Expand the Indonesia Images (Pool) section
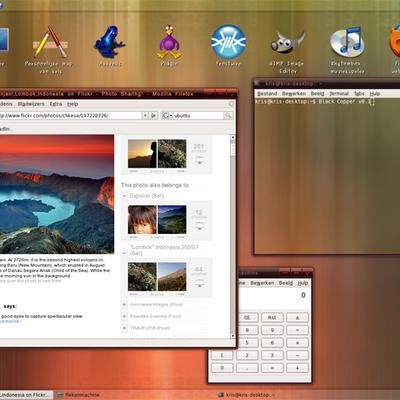The width and height of the screenshot is (400, 400). 124,304
